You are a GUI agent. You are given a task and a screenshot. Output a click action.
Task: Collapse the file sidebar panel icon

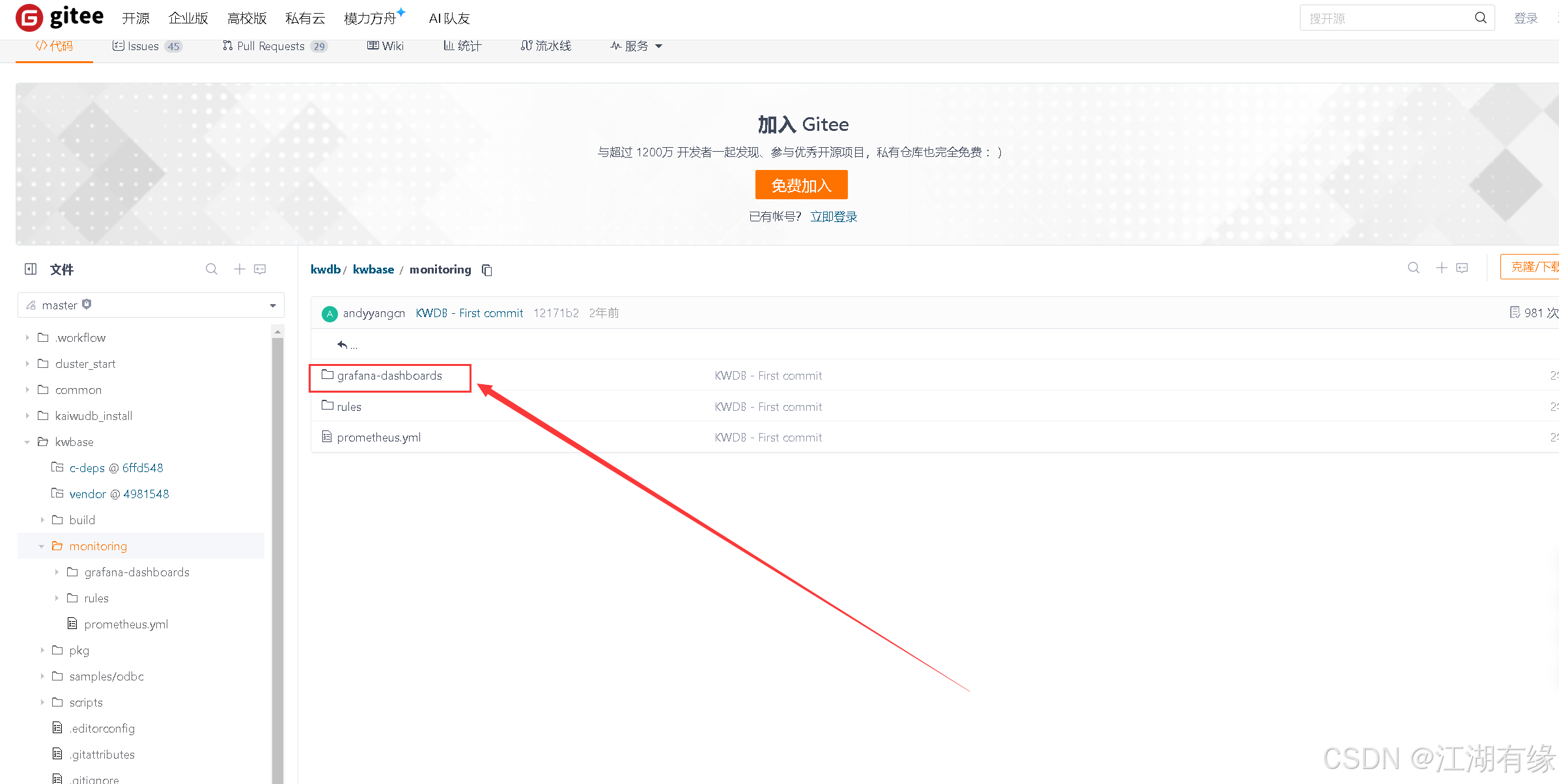(x=31, y=269)
